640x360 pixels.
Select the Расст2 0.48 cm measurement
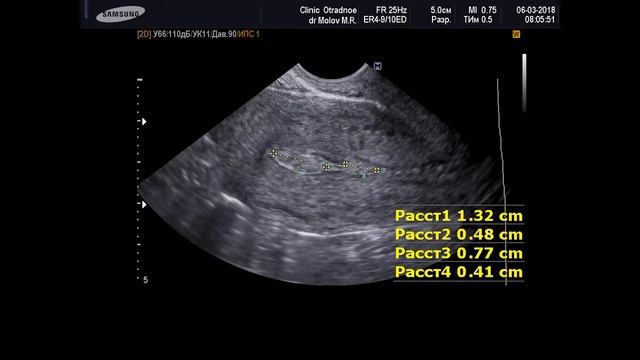pyautogui.click(x=459, y=234)
